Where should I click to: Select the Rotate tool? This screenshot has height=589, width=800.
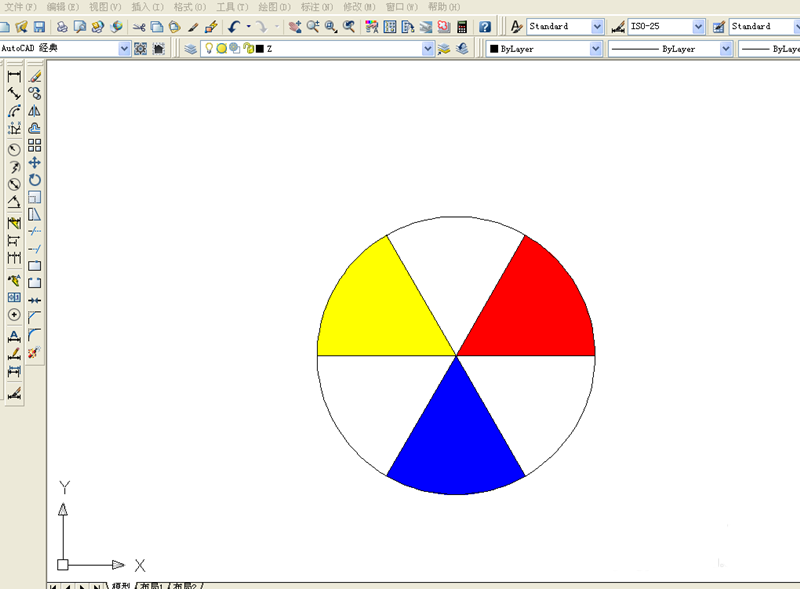[x=34, y=180]
